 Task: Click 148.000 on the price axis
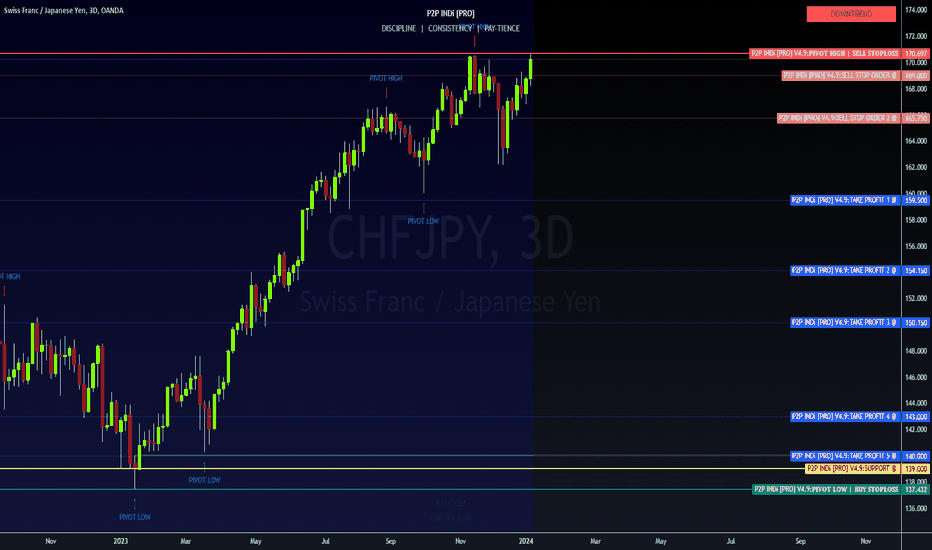coord(916,351)
